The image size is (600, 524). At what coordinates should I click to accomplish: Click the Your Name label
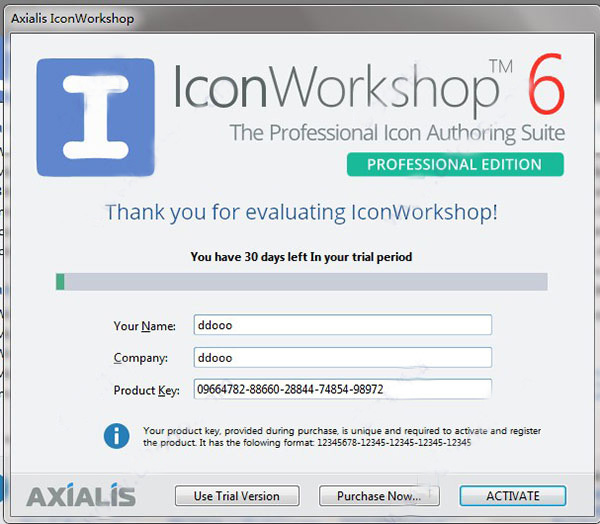coord(144,326)
